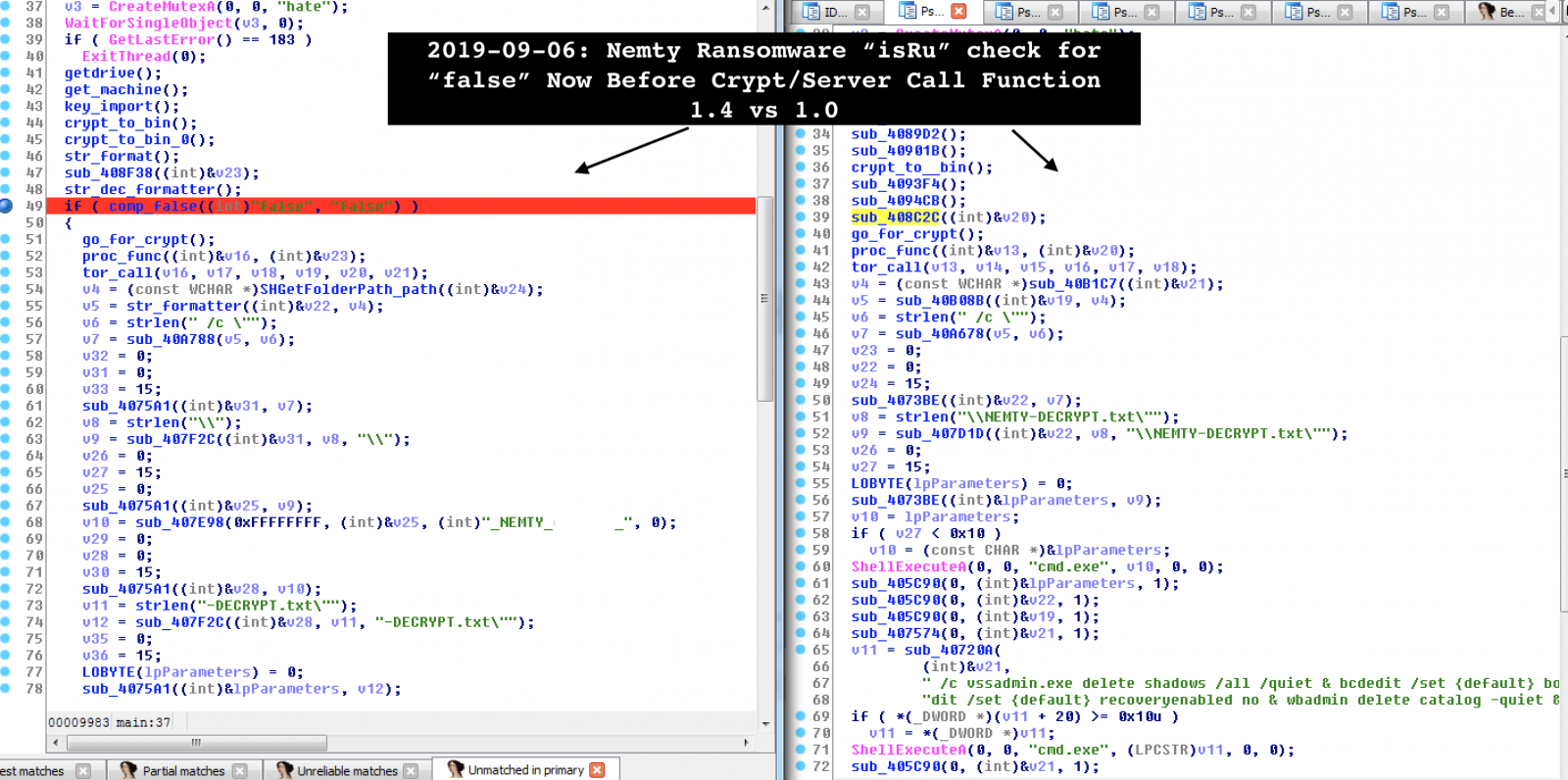The image size is (1568, 780).
Task: Toggle breakpoint dot on left line 68
Action: coord(6,522)
